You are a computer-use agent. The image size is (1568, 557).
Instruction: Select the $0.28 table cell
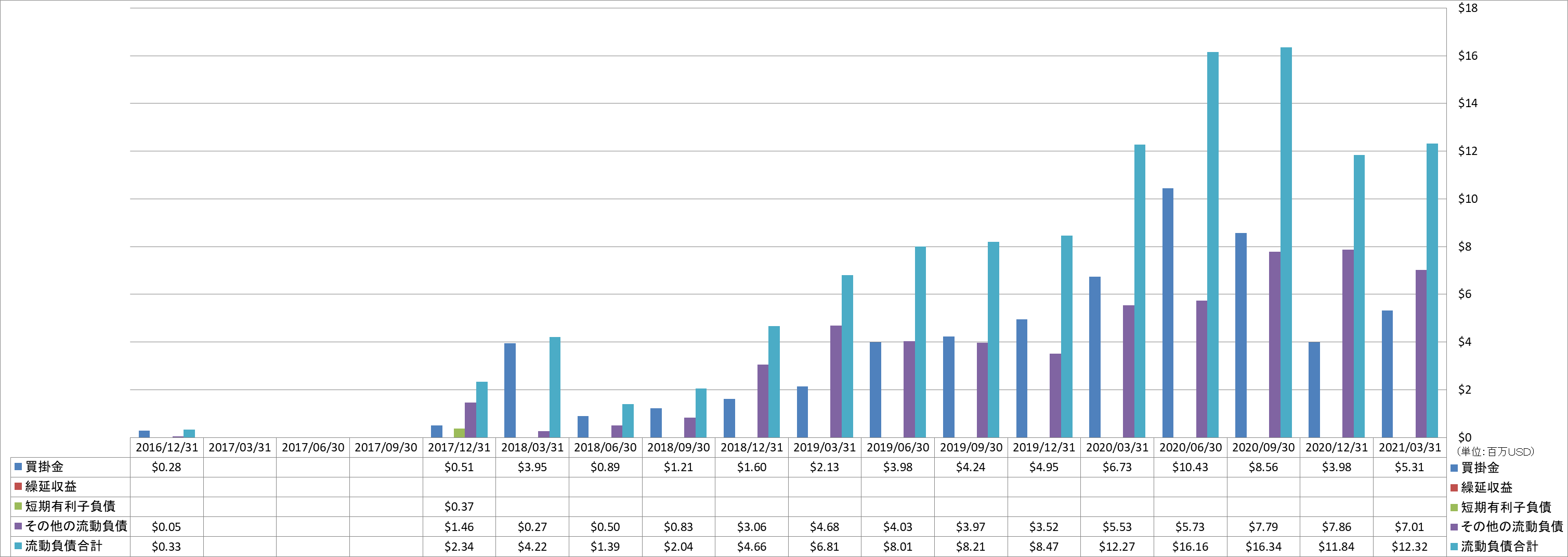(x=167, y=467)
